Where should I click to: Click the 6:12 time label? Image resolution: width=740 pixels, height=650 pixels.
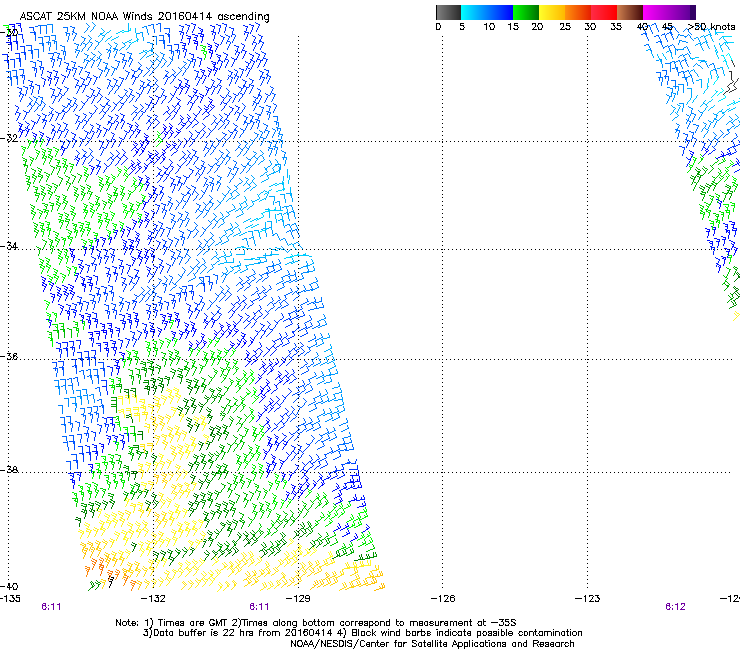tap(675, 607)
